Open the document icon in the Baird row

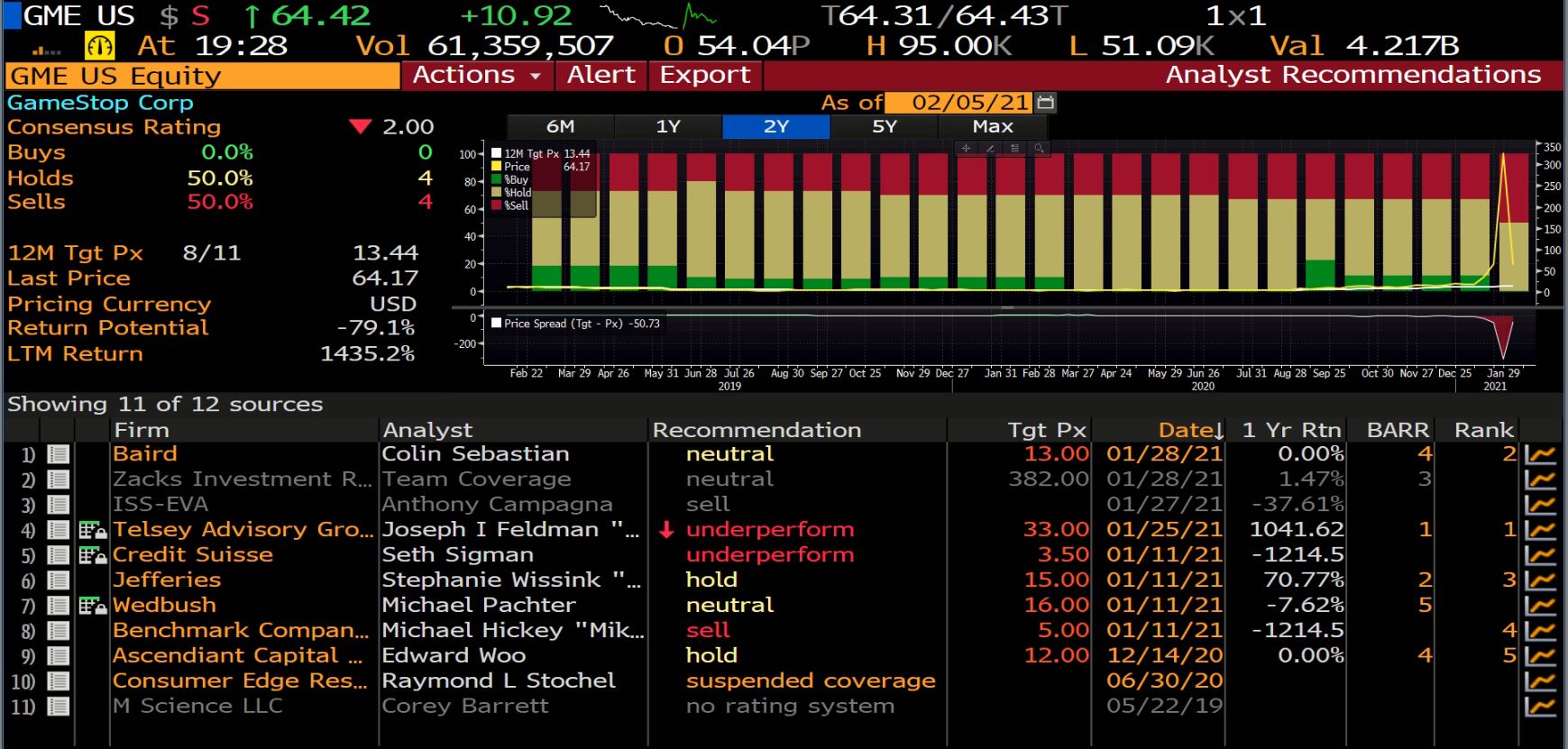click(58, 454)
